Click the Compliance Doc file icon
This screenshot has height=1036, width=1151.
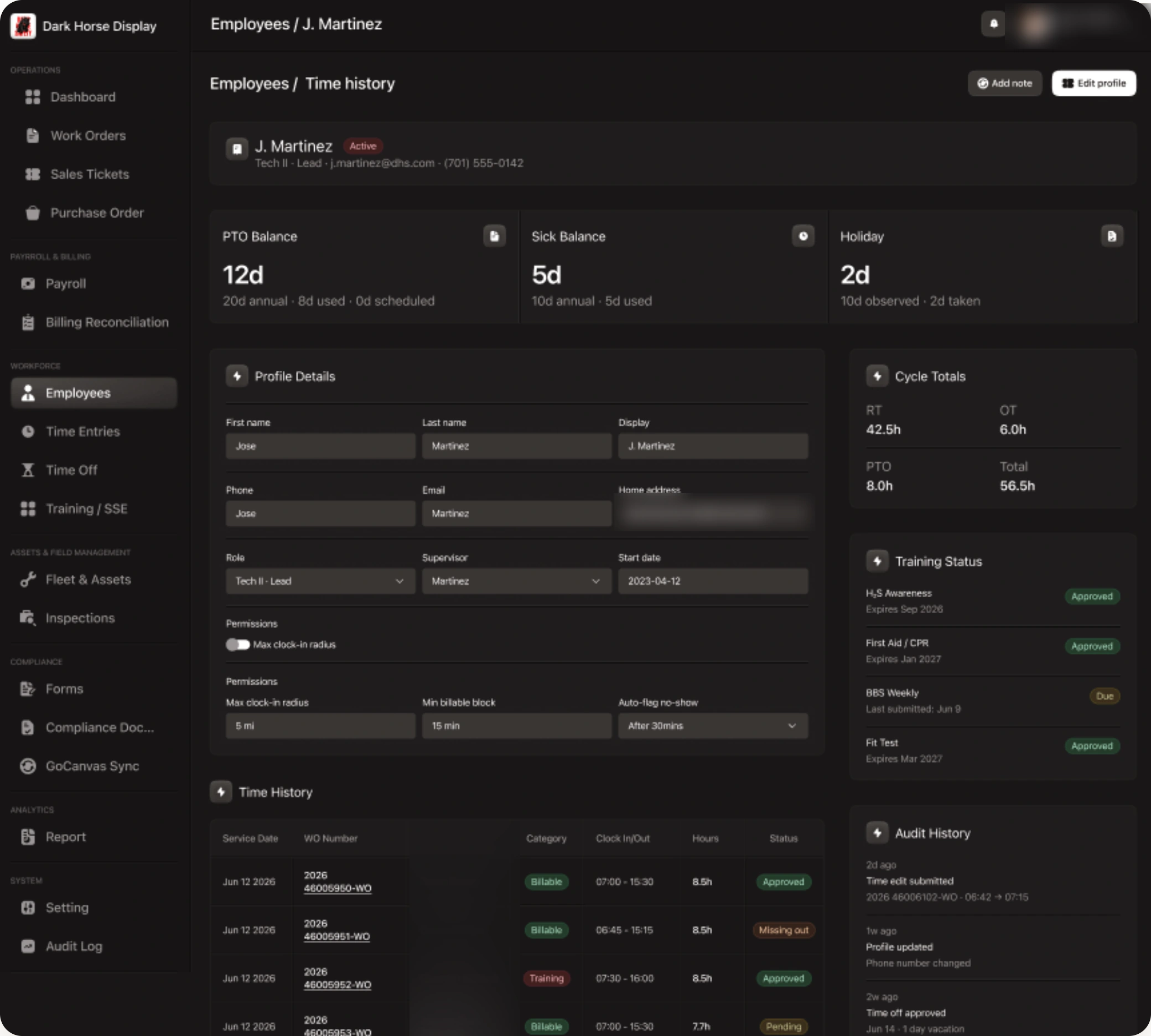click(28, 728)
